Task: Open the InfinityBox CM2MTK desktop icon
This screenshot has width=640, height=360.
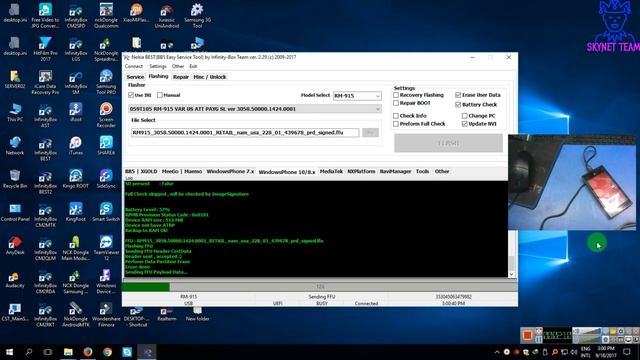Action: 45,215
